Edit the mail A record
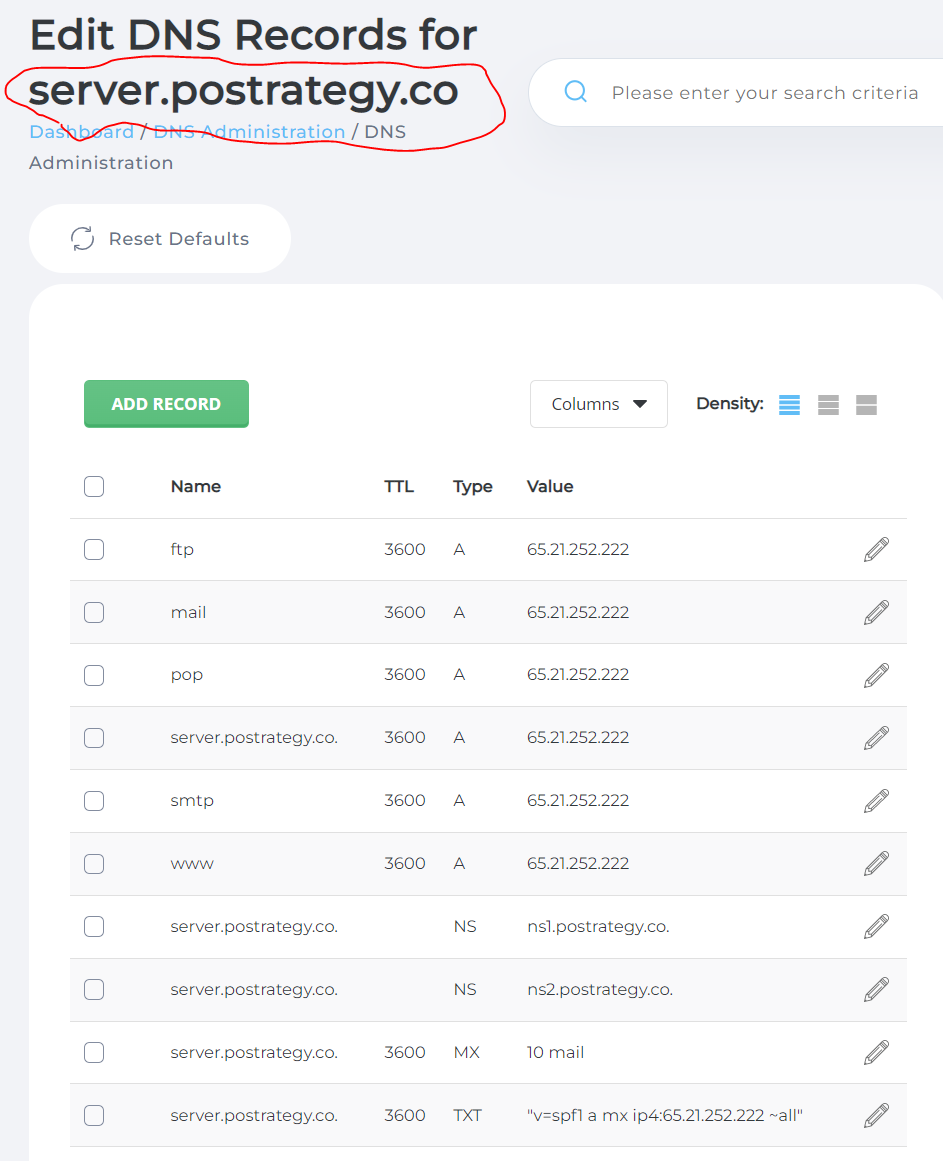Screen dimensions: 943x1161 (875, 612)
